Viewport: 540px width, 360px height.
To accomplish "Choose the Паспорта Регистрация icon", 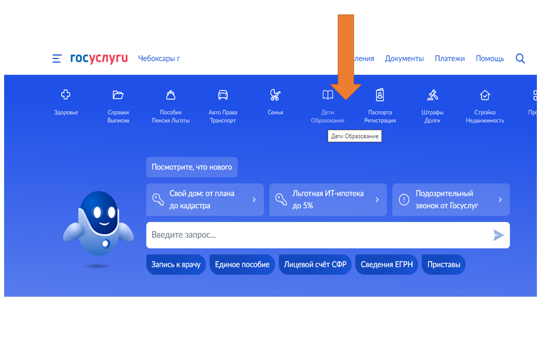I will click(380, 95).
